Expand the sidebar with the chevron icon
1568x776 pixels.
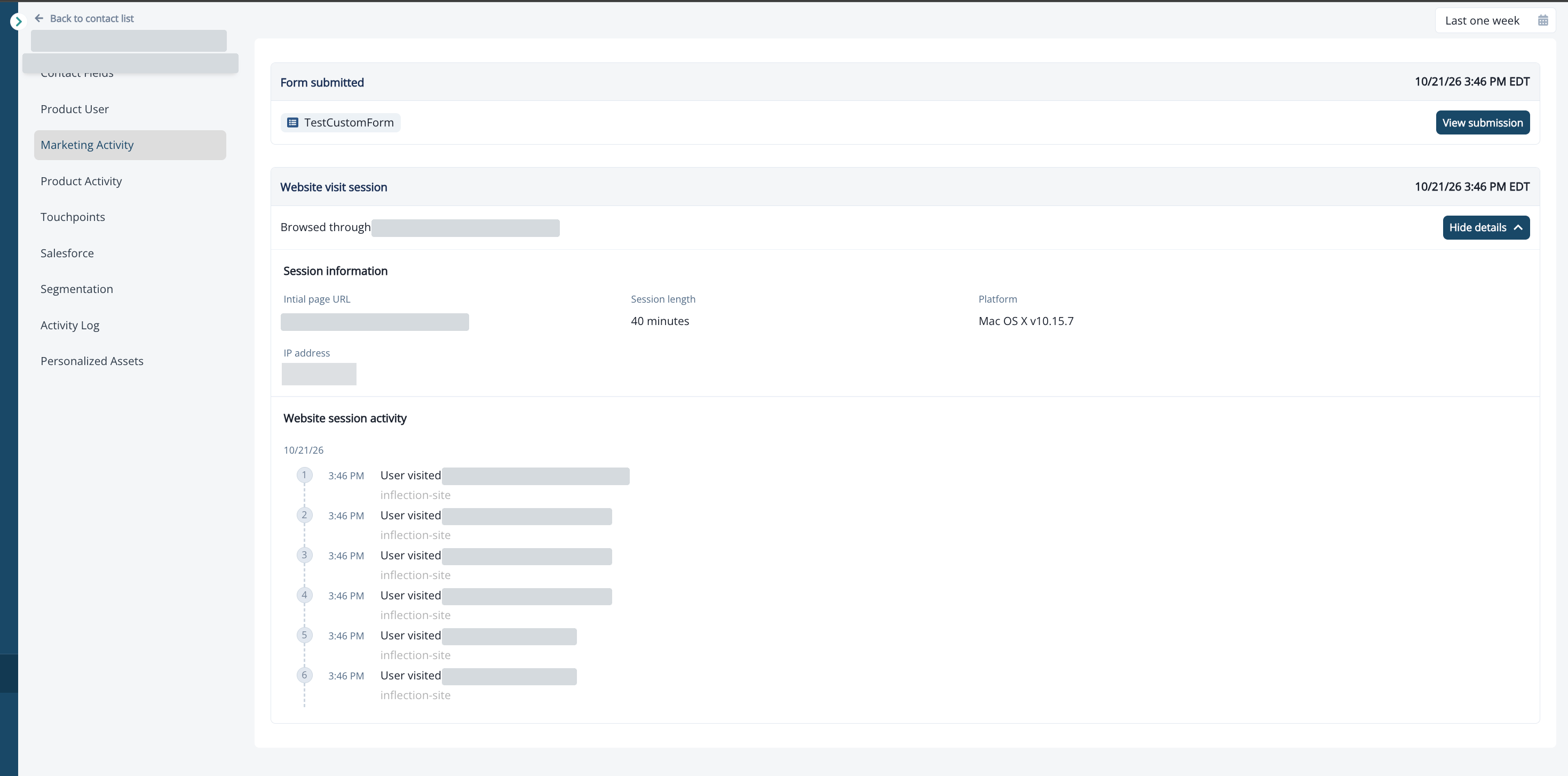pos(18,22)
